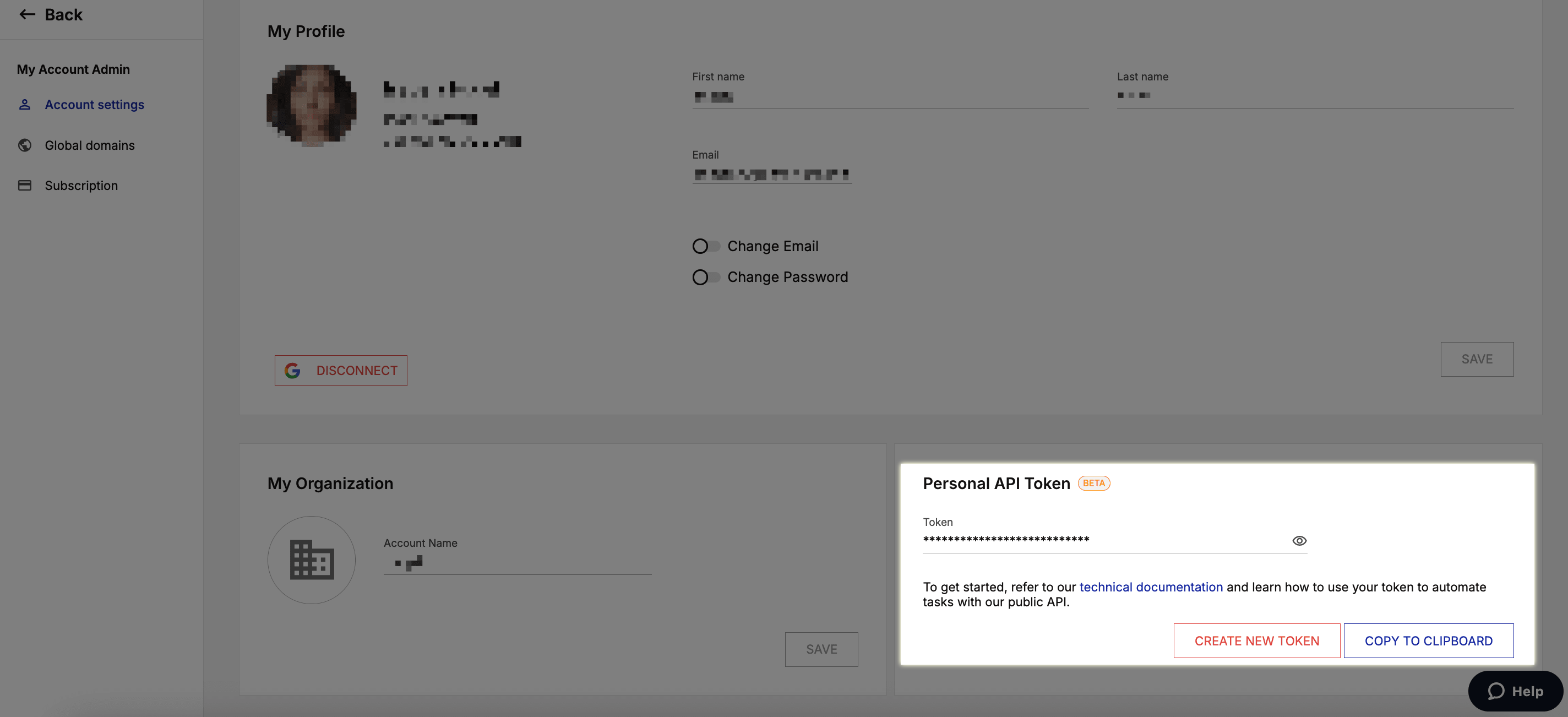Click the Subscription card icon
This screenshot has height=717, width=1568.
tap(24, 186)
